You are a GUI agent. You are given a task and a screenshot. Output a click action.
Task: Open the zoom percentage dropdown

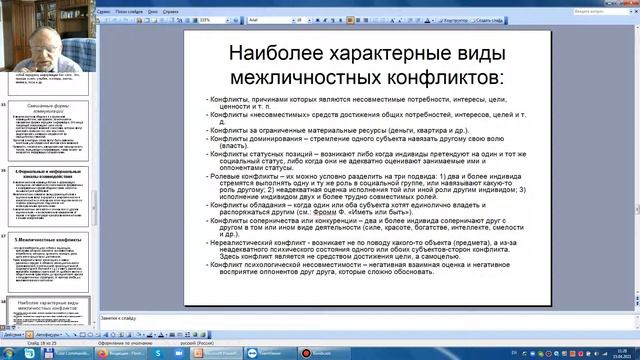click(x=228, y=20)
